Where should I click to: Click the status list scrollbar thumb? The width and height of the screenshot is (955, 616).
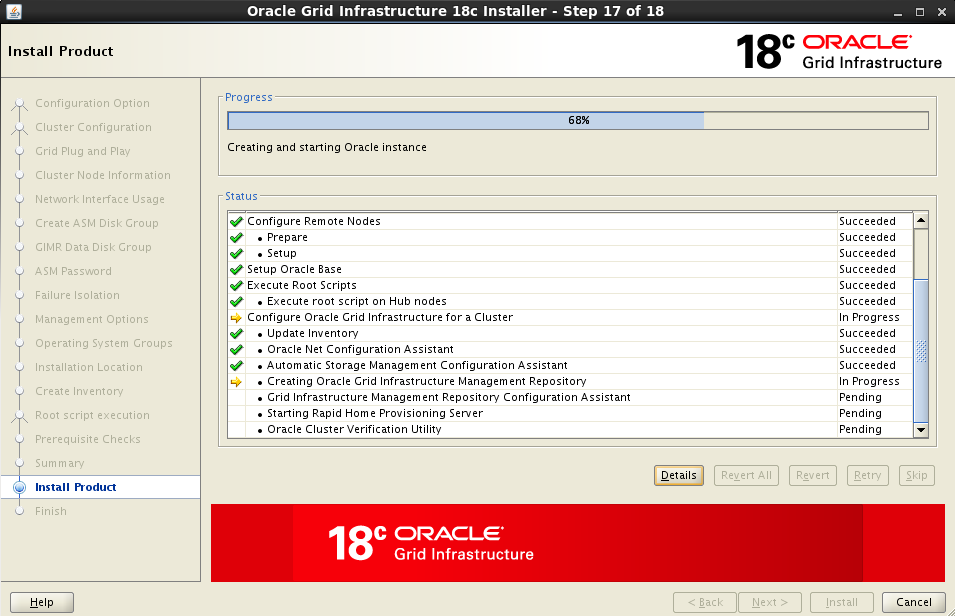(921, 350)
